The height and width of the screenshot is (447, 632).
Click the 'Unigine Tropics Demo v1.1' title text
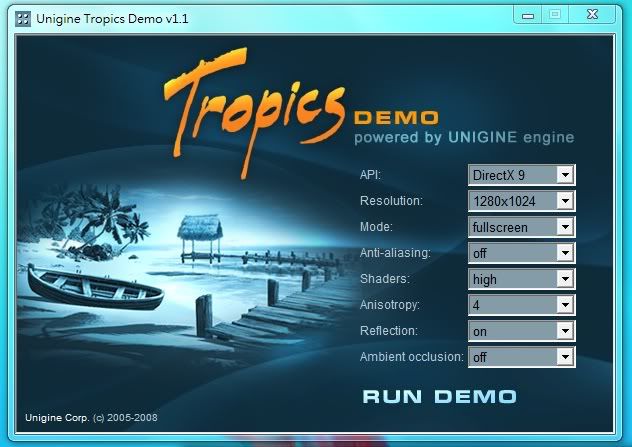pos(112,19)
